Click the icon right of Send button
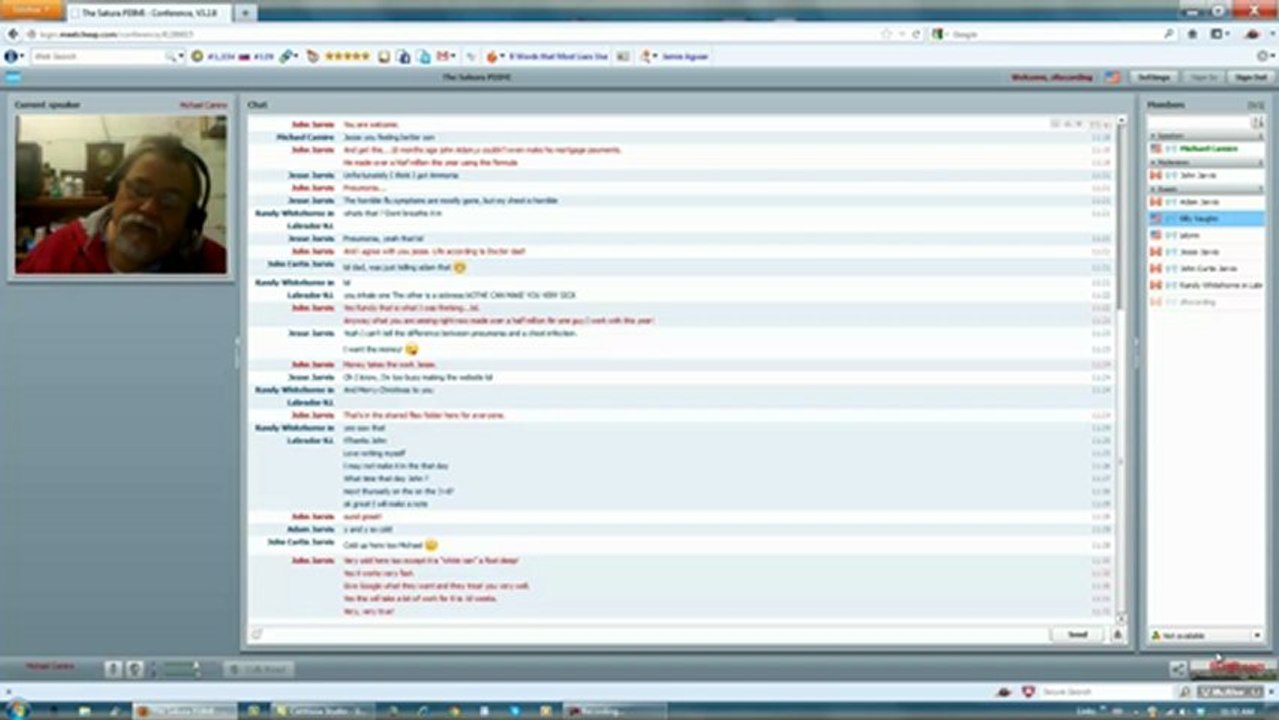1279x720 pixels. click(1116, 634)
